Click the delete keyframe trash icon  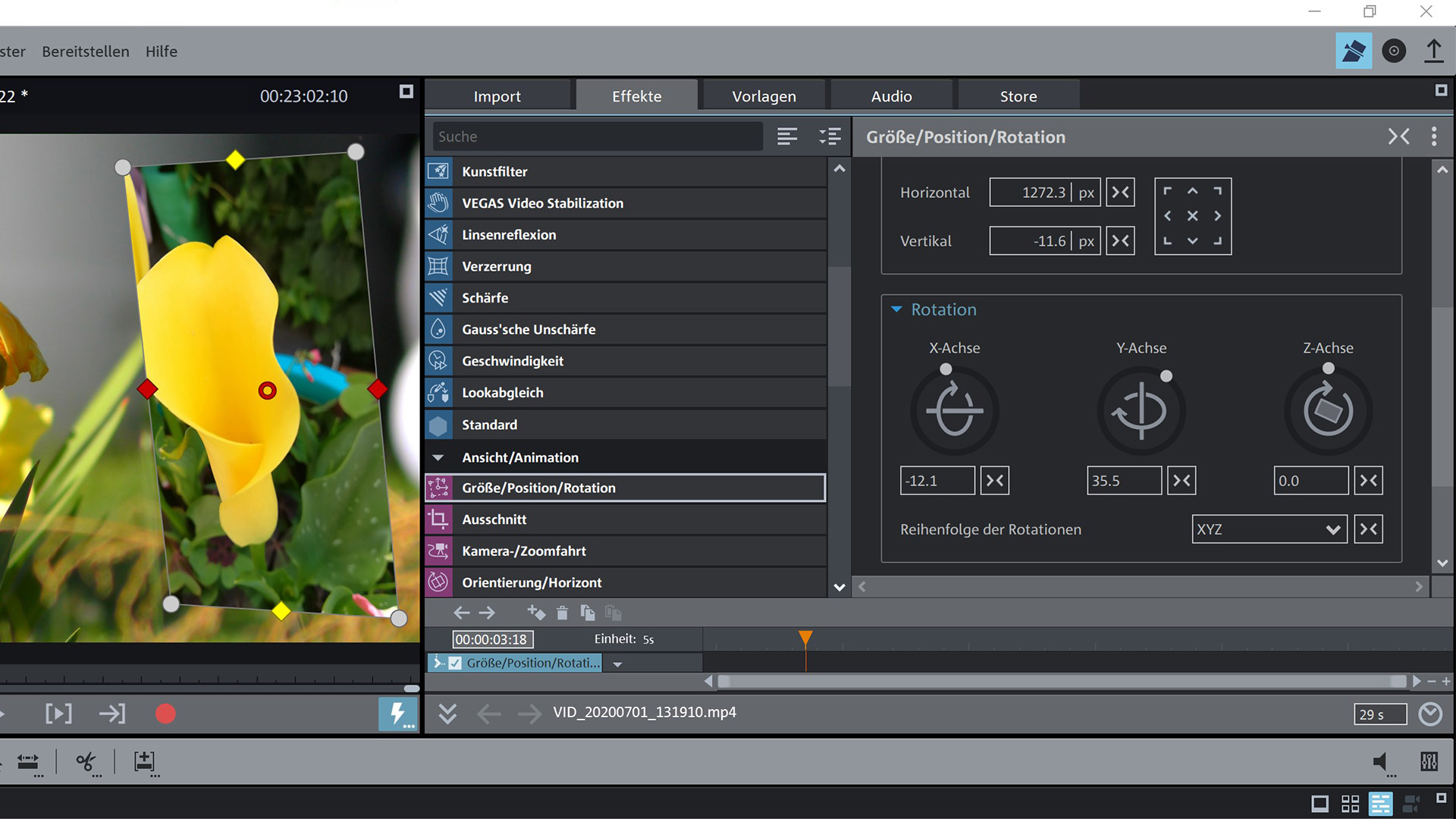(562, 613)
